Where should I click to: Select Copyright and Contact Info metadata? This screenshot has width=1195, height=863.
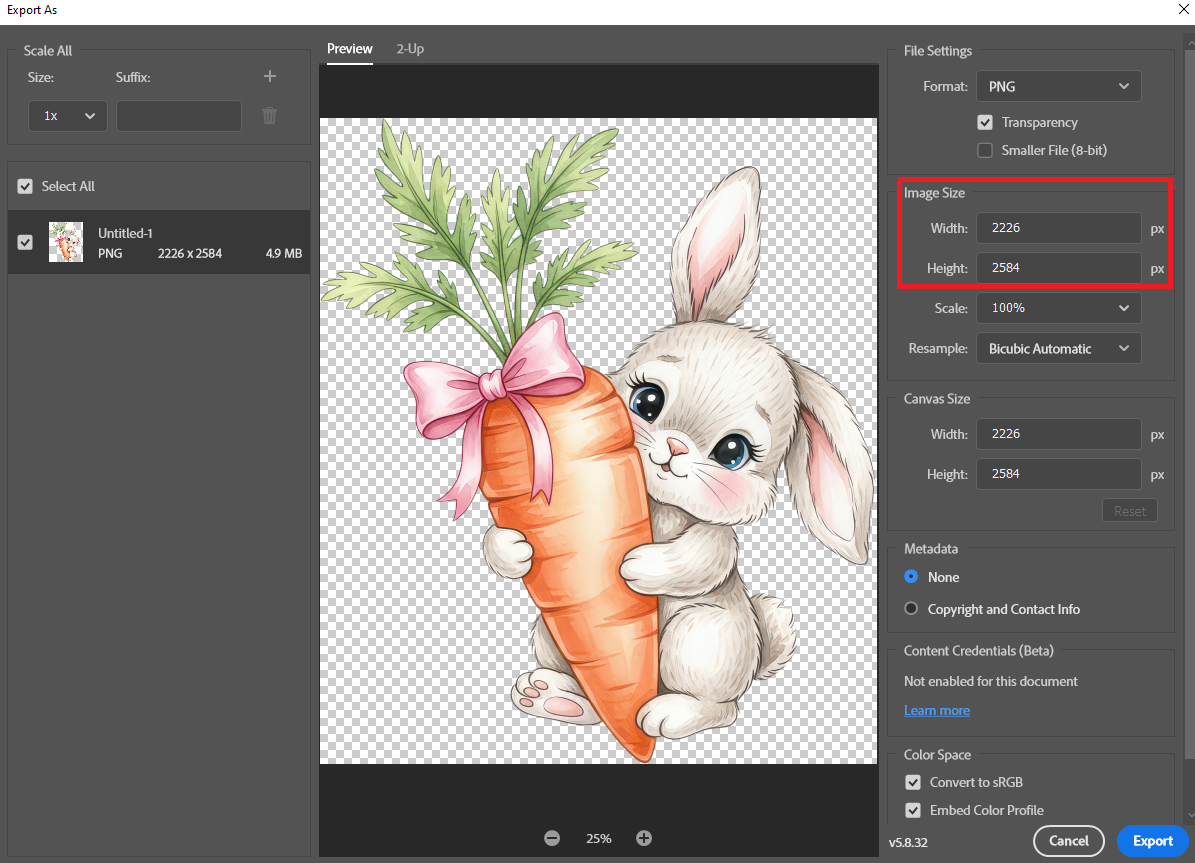(911, 608)
